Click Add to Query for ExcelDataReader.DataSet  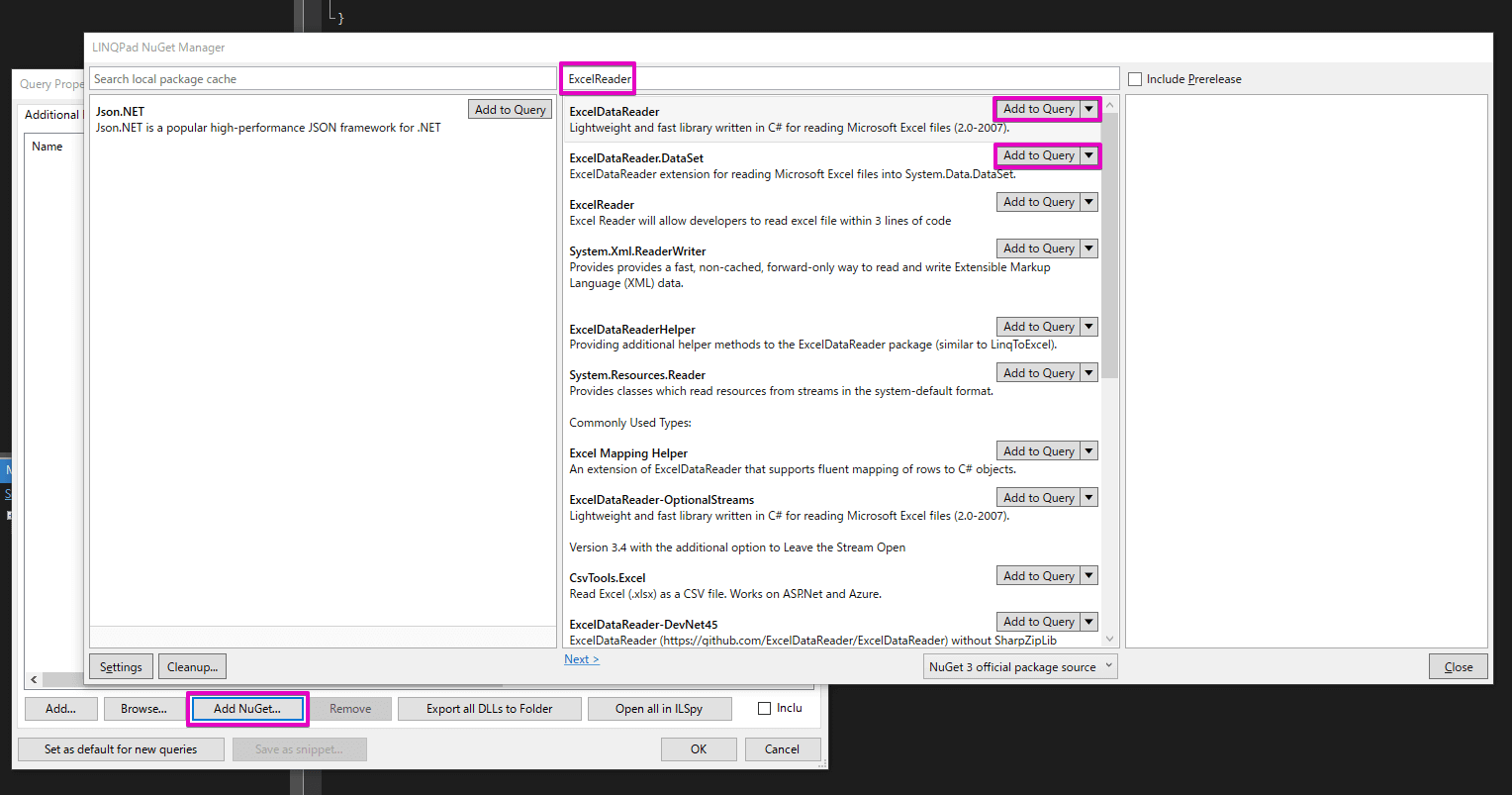pos(1038,155)
